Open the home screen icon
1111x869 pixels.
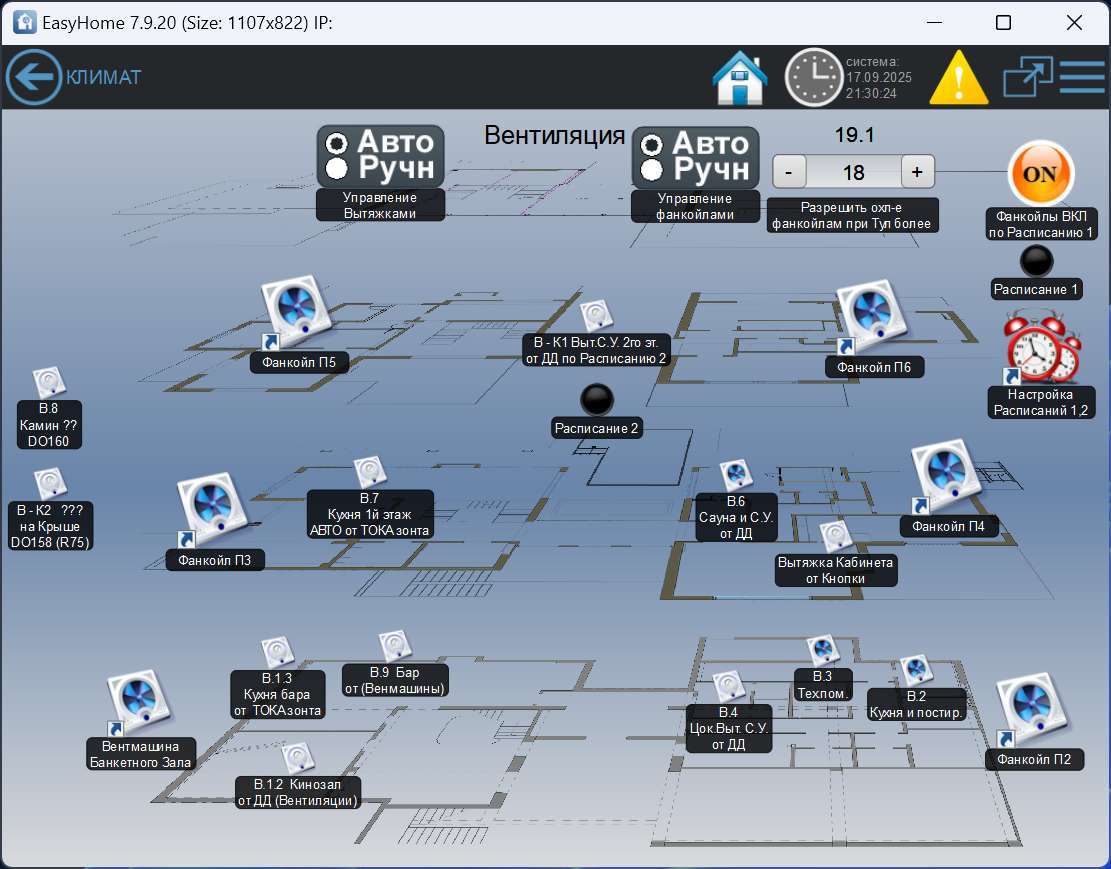pos(739,77)
